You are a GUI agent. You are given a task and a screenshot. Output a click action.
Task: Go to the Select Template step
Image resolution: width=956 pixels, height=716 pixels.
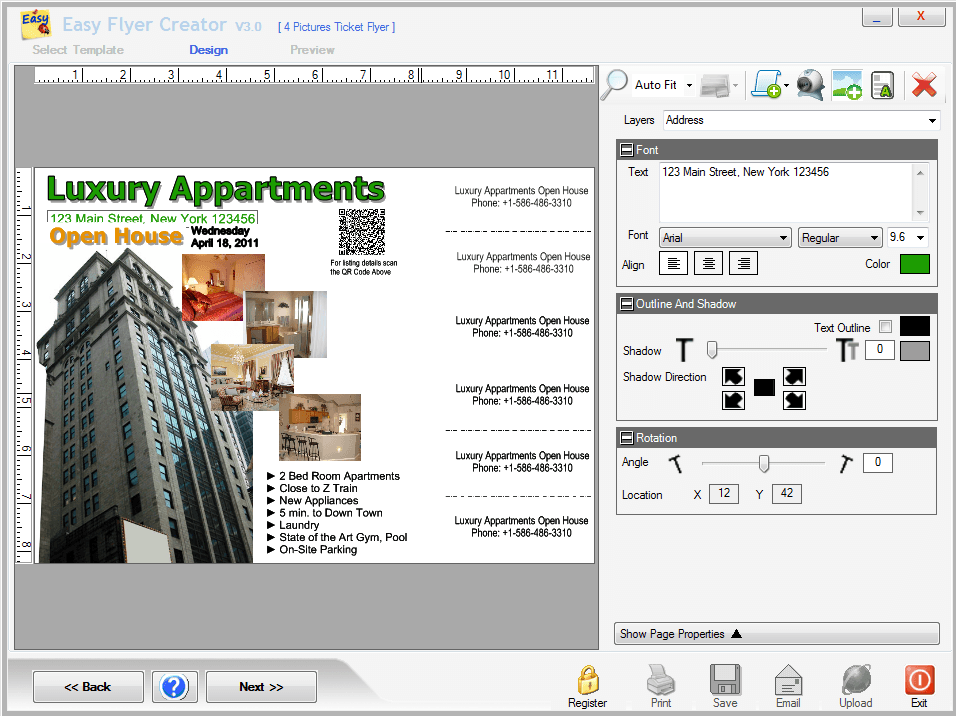point(78,50)
